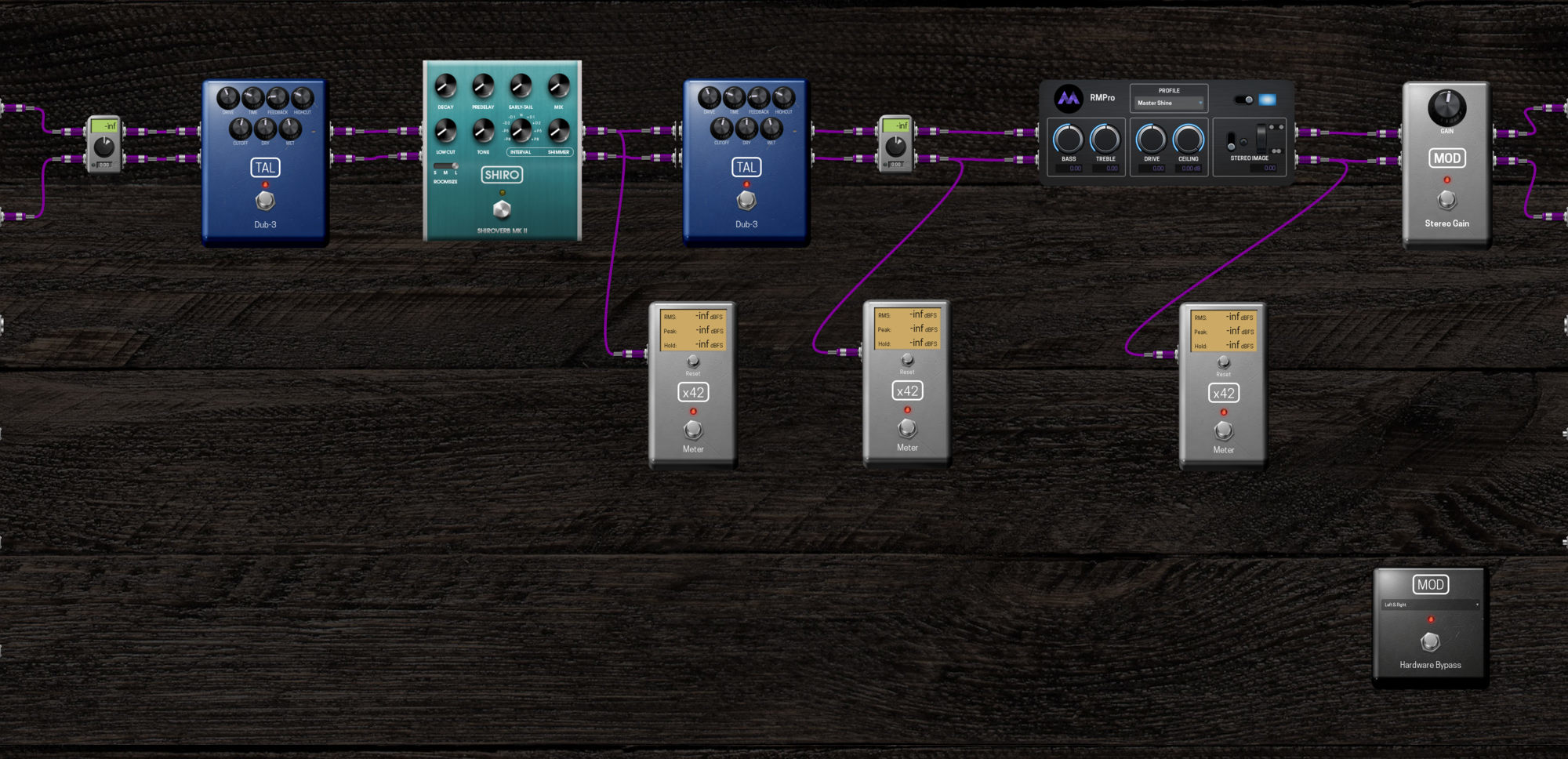The height and width of the screenshot is (759, 1568).
Task: Toggle the Shiroverb MK II footswitch
Action: coord(502,209)
